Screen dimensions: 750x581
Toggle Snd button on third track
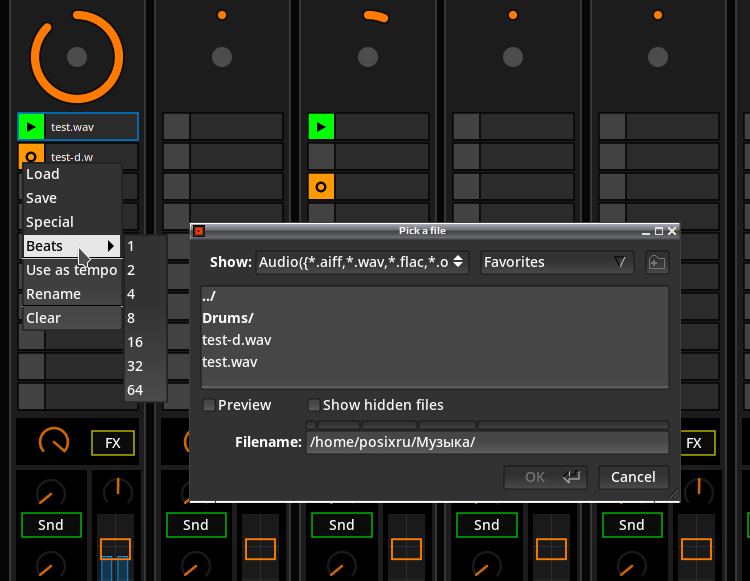point(342,525)
